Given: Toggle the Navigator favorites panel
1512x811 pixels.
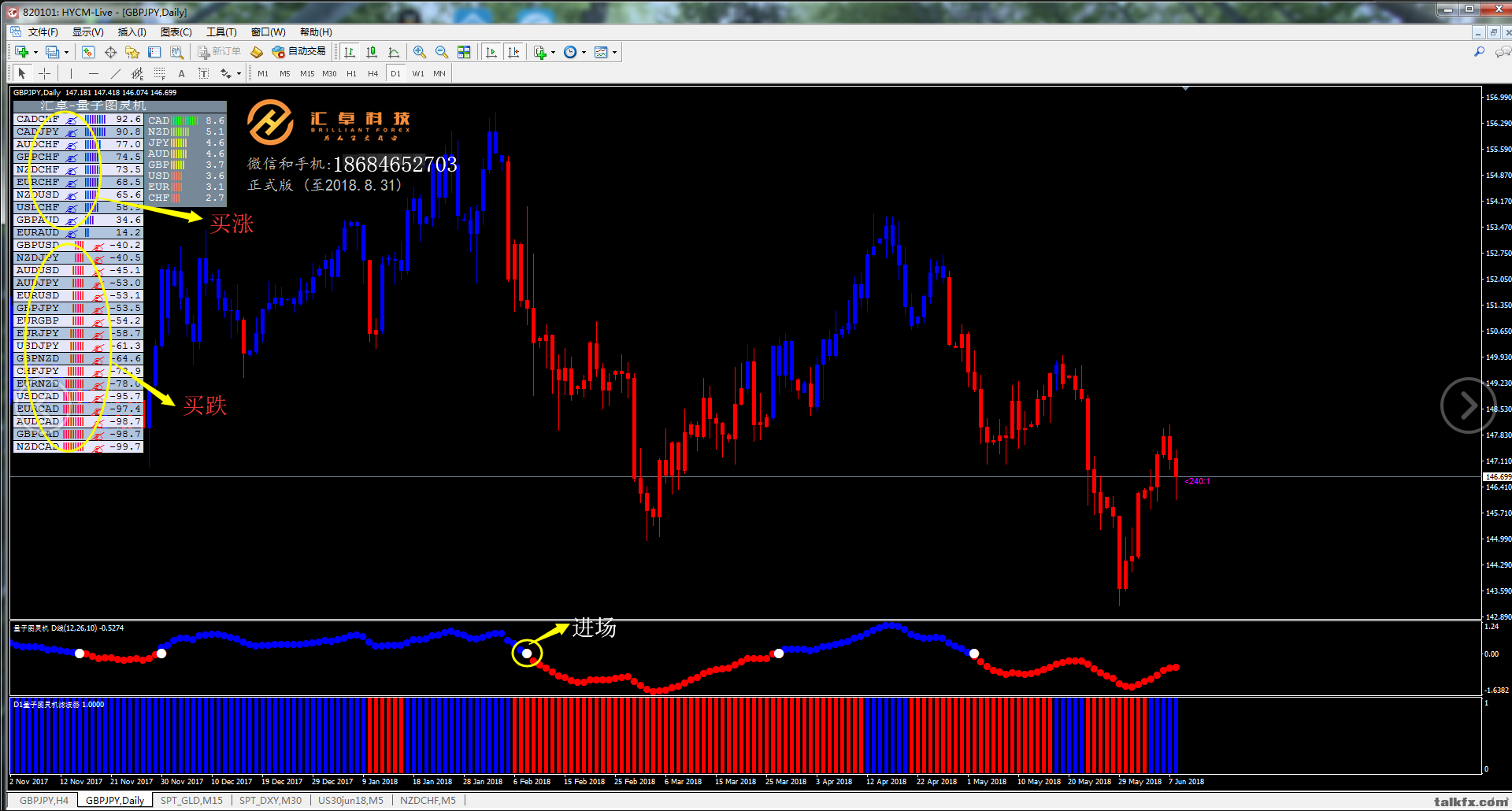Looking at the screenshot, I should tap(132, 52).
